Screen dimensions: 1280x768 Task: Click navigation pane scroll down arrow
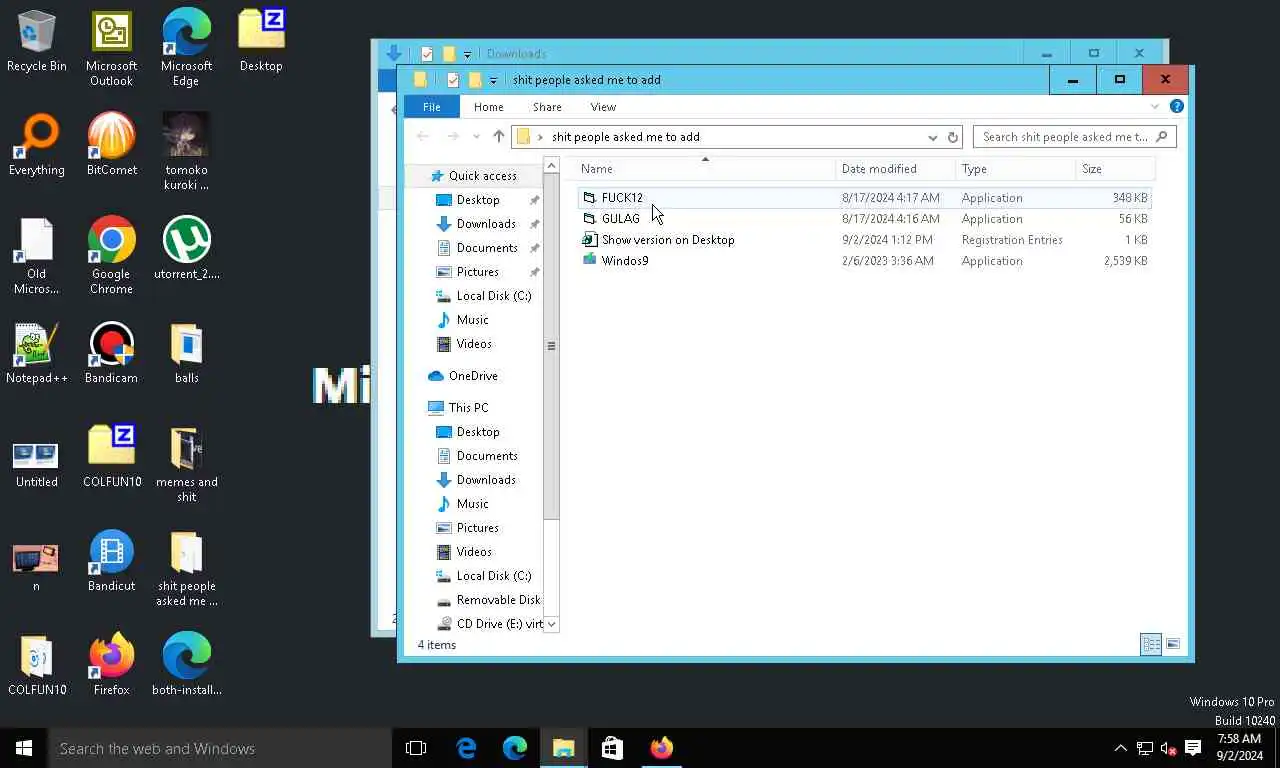tap(551, 624)
